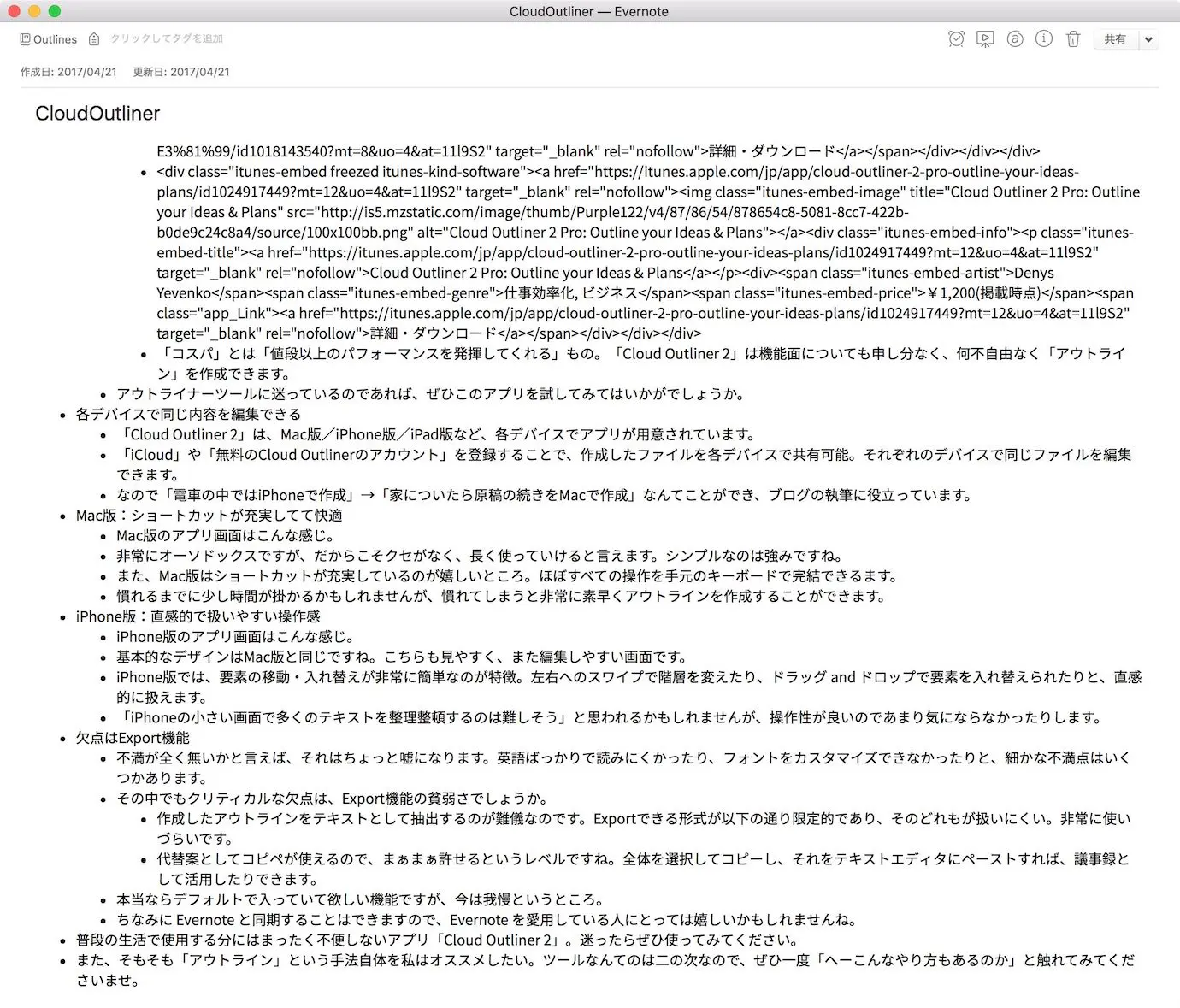Click the line starting 不満が全く無いかと言えば

click(624, 768)
